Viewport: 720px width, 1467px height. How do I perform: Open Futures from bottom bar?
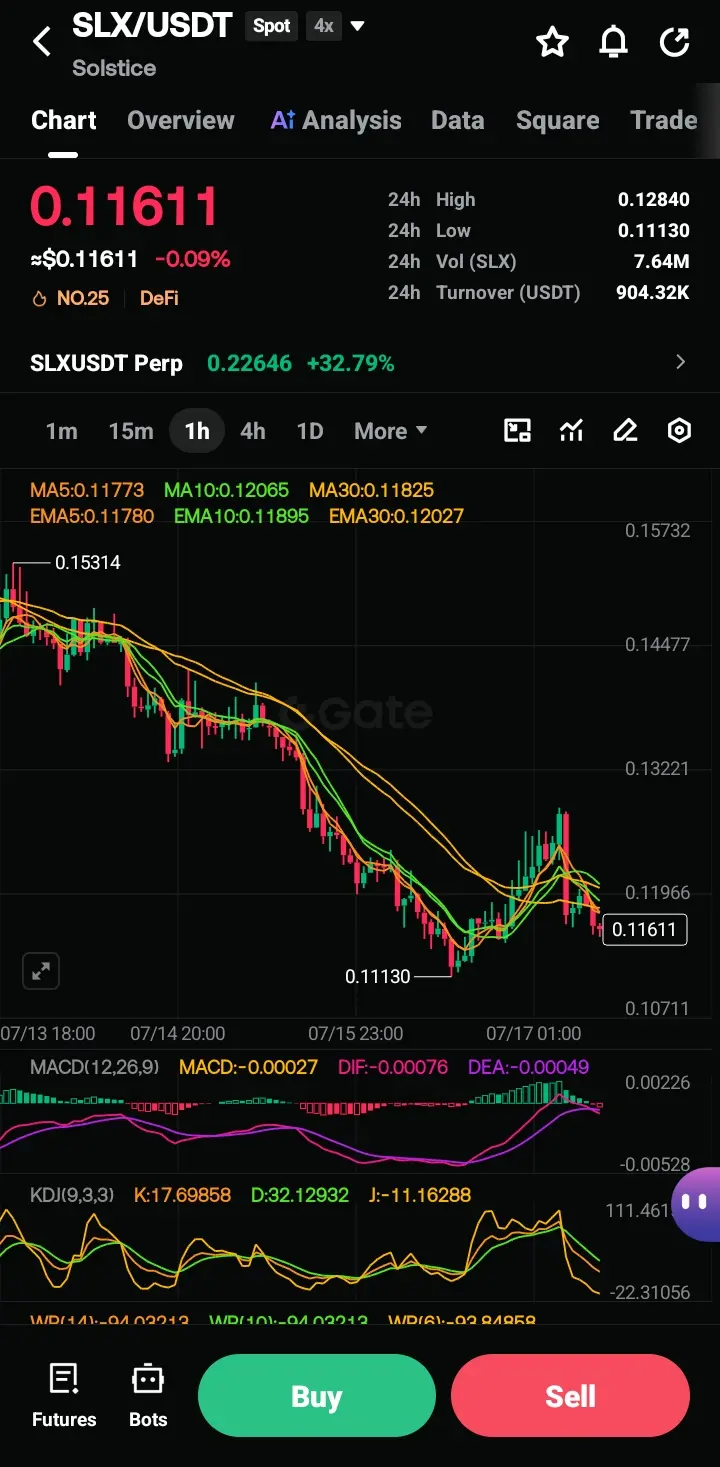click(64, 1396)
